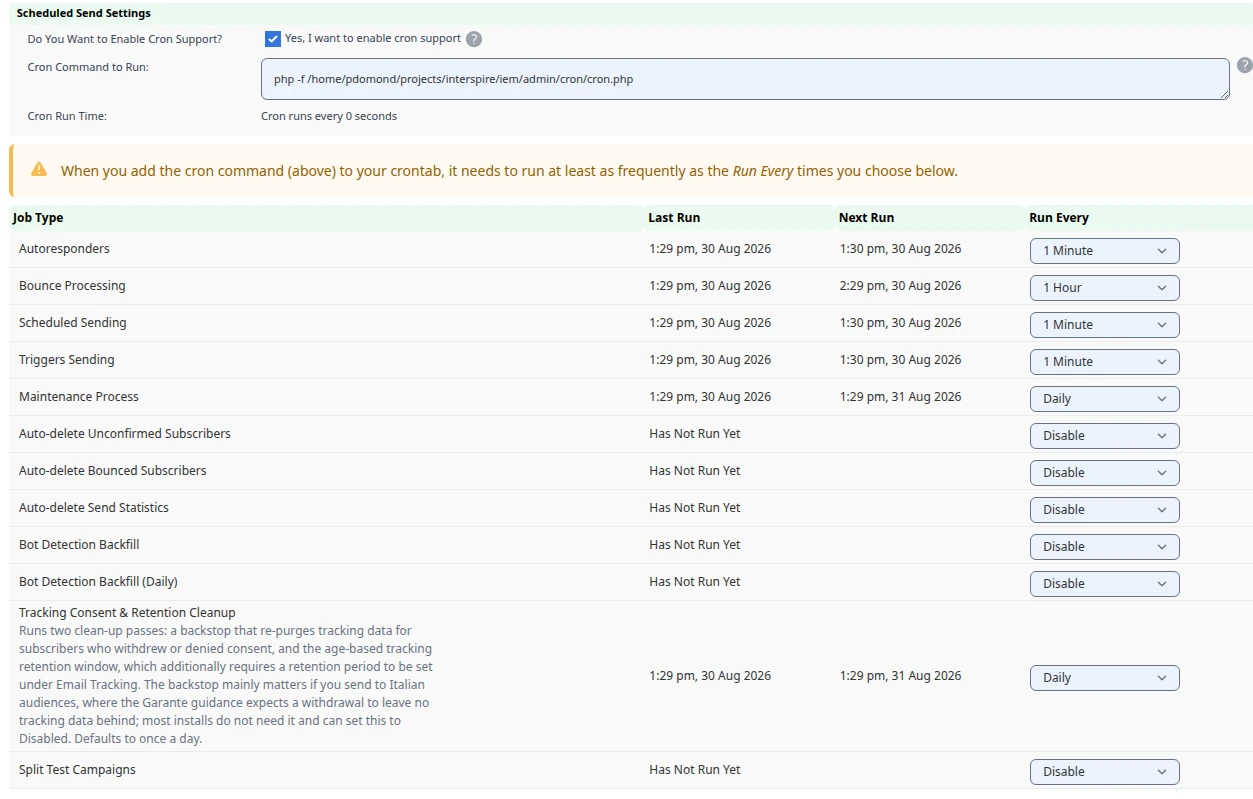Click the Last Run column header
This screenshot has width=1253, height=799.
674,218
